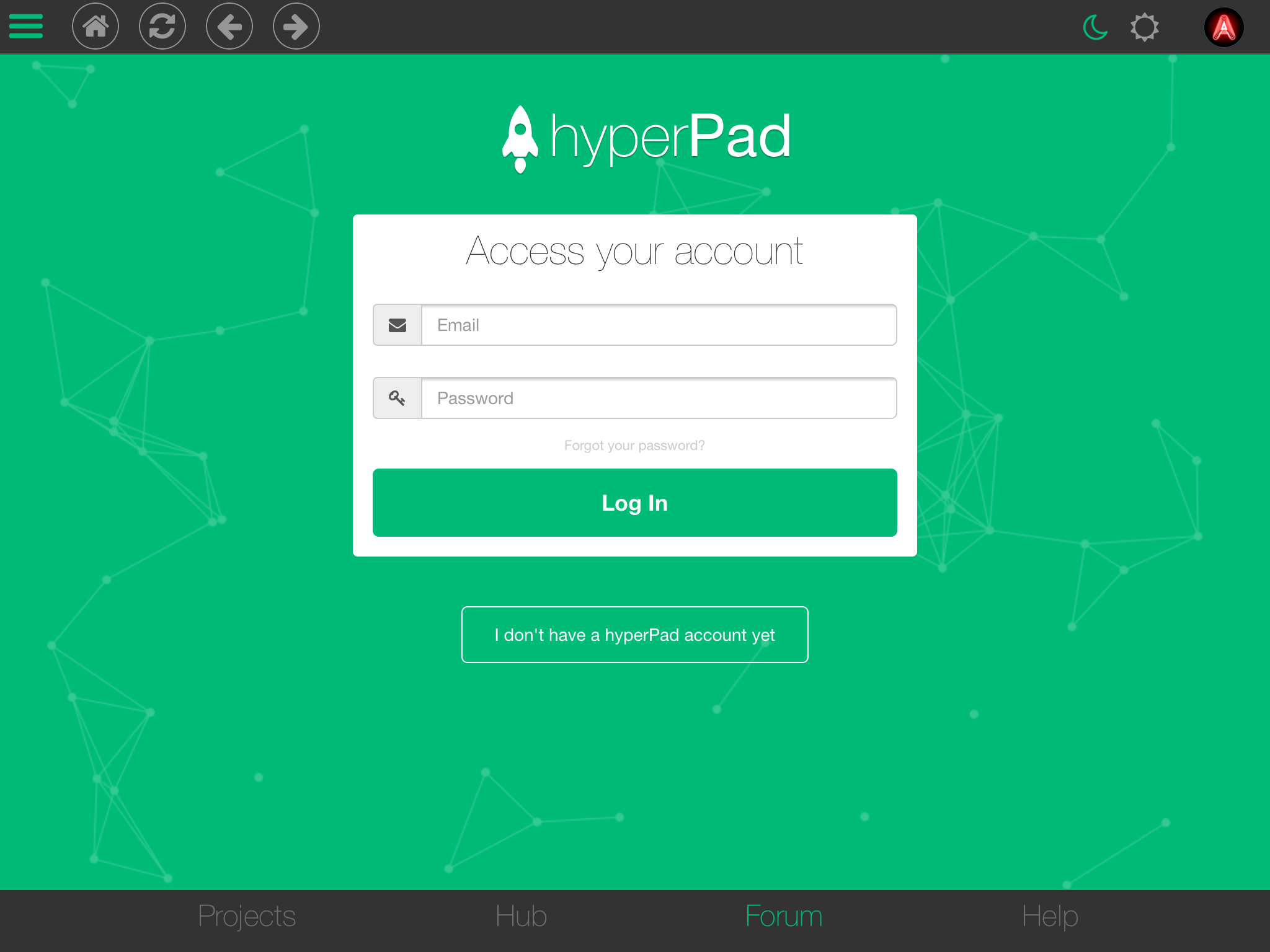
Task: Switch to light mode sun icon
Action: (1144, 27)
